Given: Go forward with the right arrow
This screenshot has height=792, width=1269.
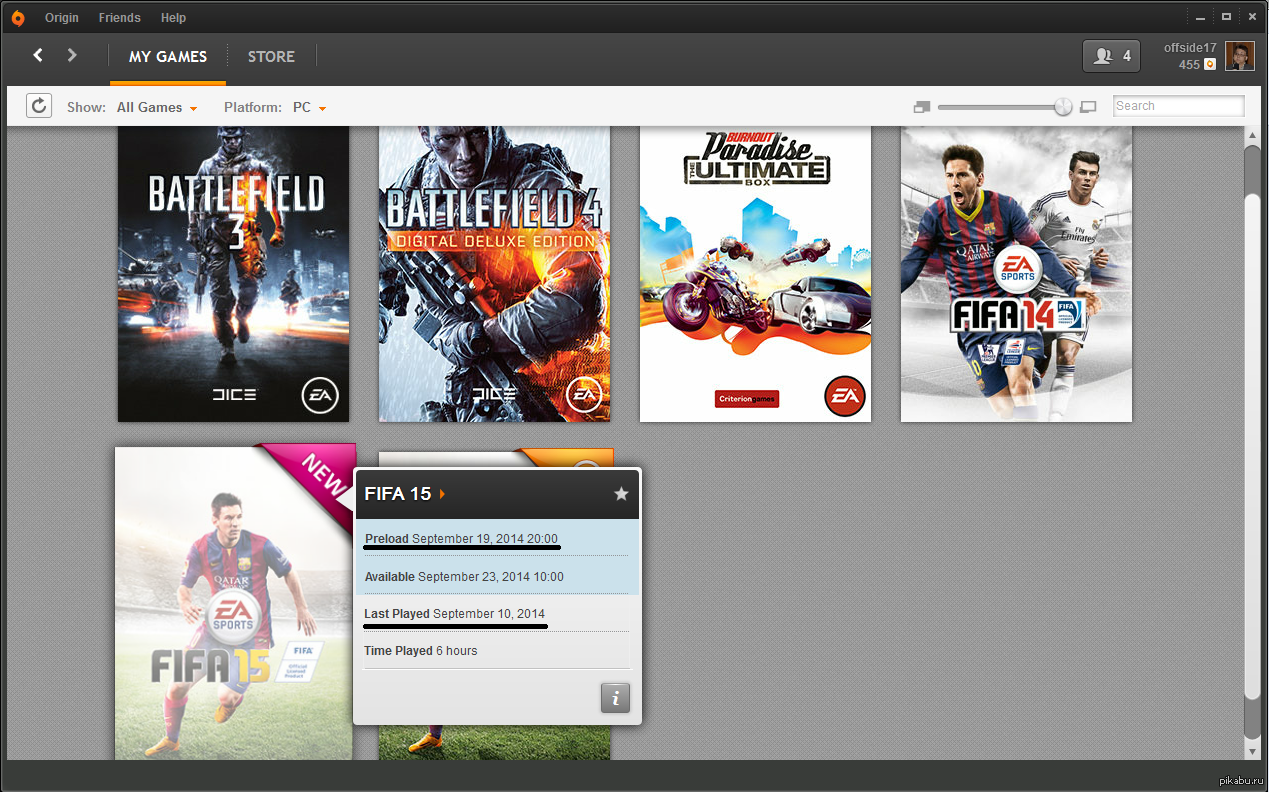Looking at the screenshot, I should [x=72, y=55].
